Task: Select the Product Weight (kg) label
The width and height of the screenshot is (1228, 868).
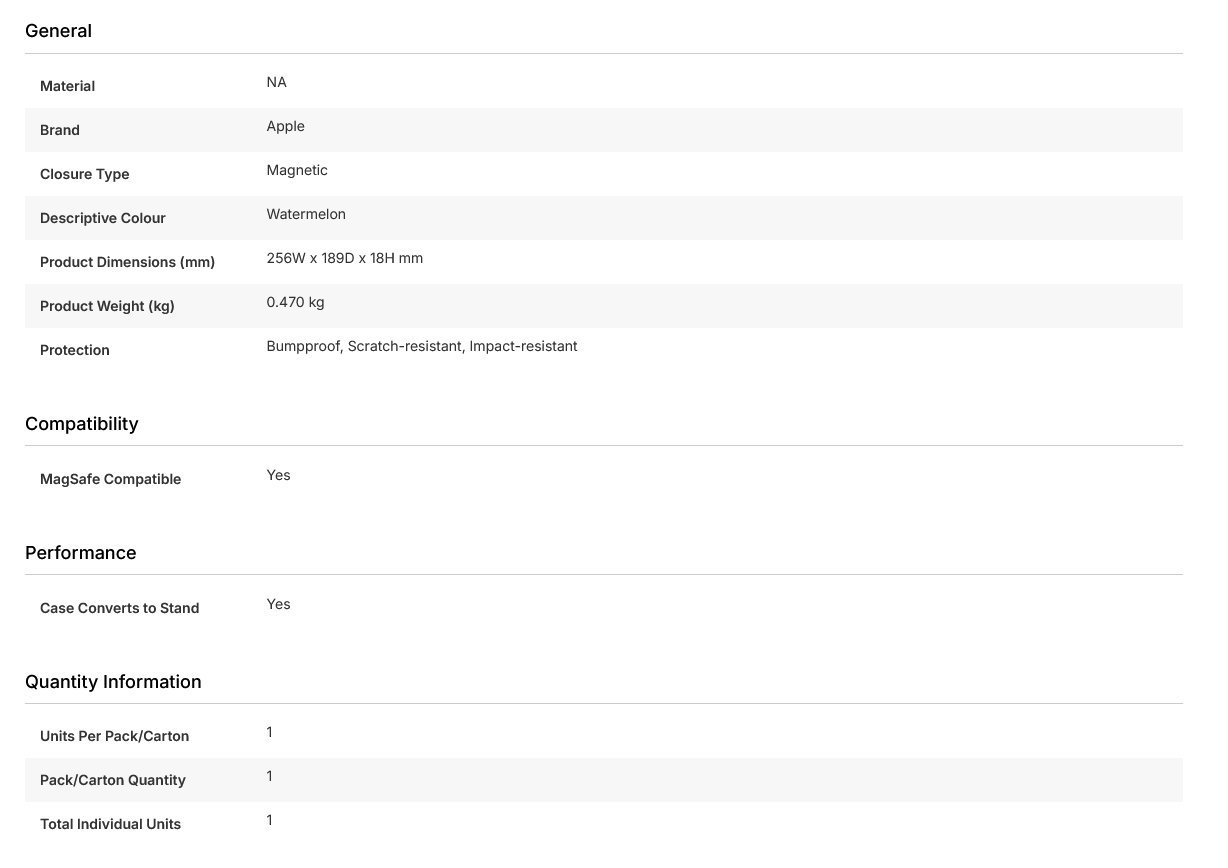Action: pos(107,306)
